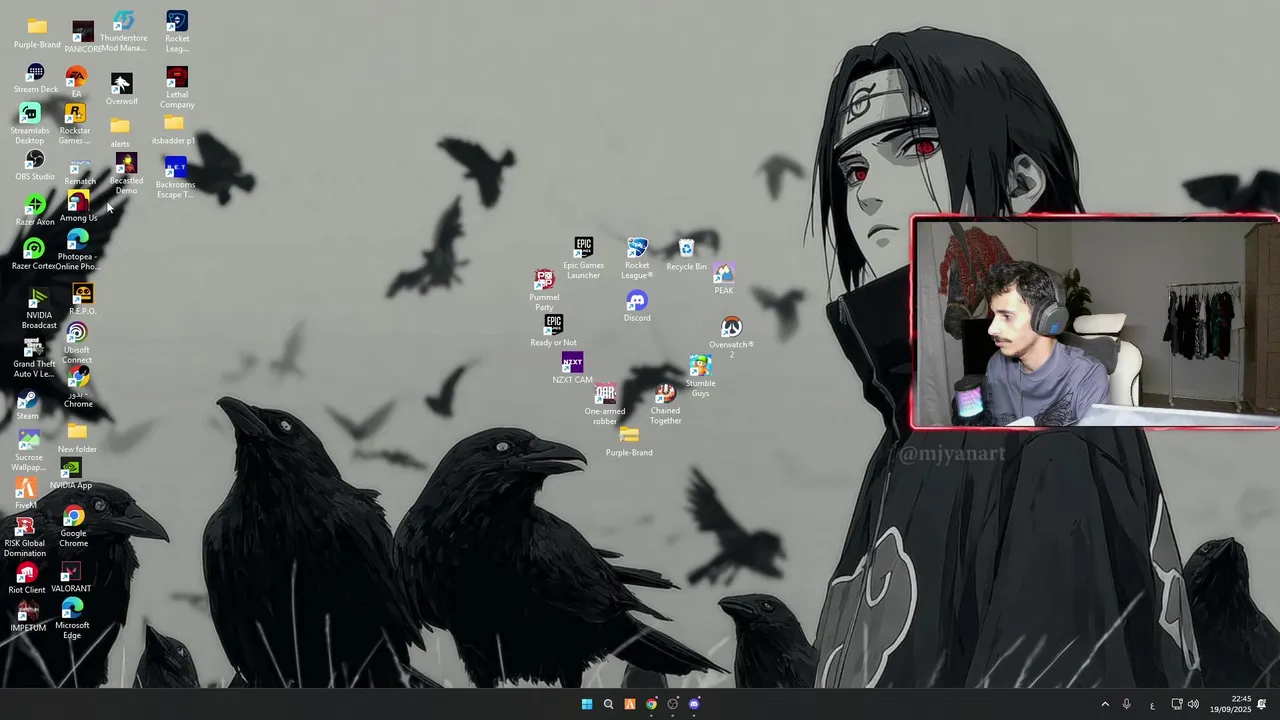Select the Razer Cortex icon
Viewport: 1280px width, 720px height.
coord(33,255)
